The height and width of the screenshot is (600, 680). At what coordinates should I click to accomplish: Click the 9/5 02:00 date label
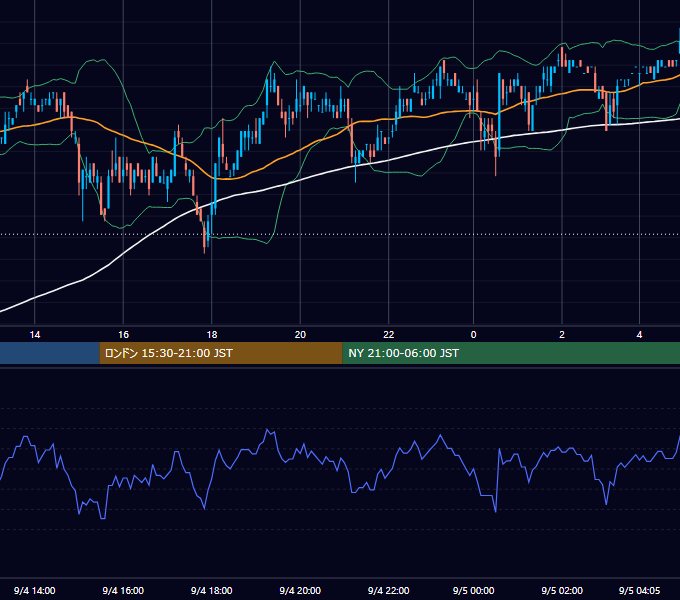pyautogui.click(x=562, y=590)
